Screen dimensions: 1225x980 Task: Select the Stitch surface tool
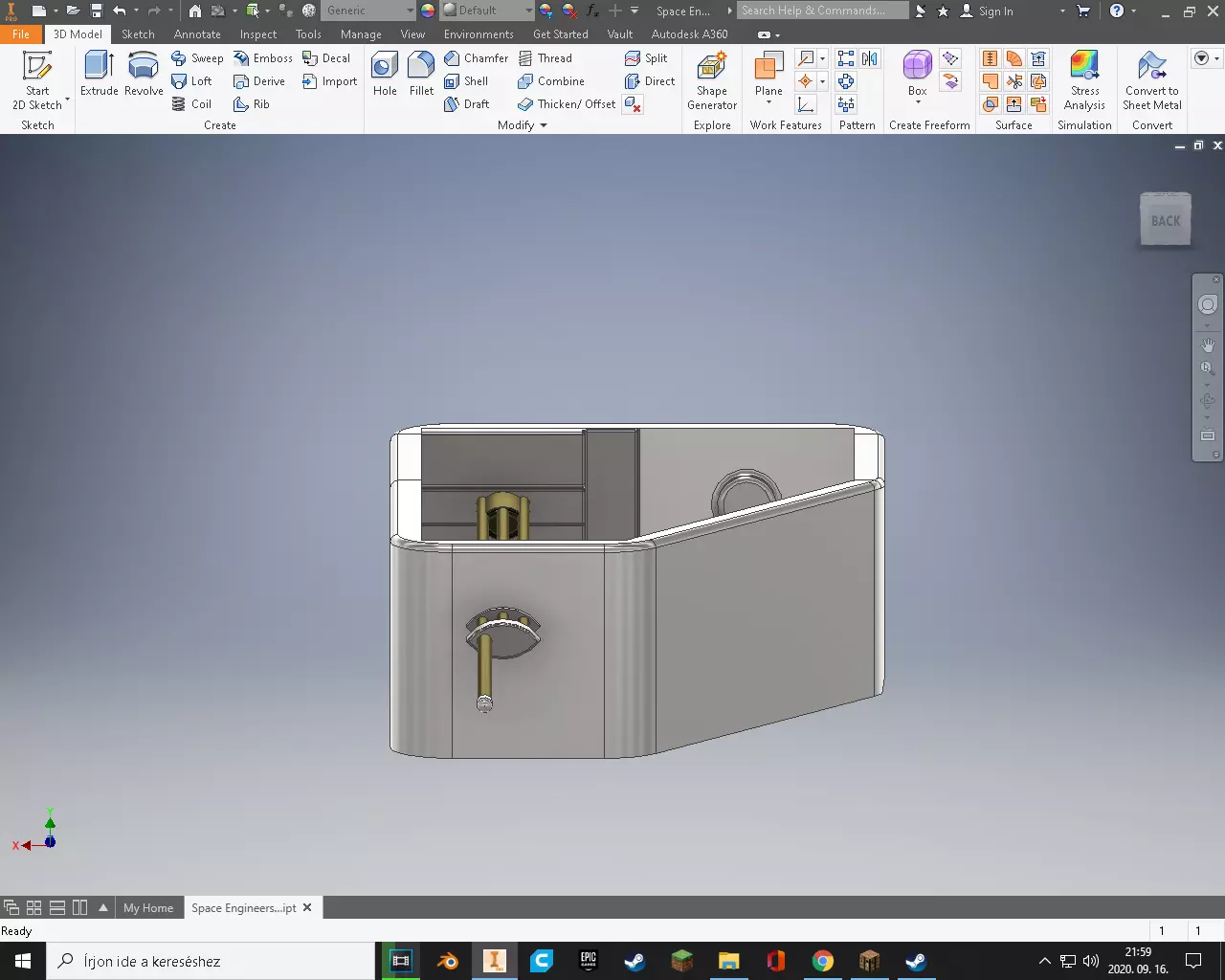coord(991,58)
